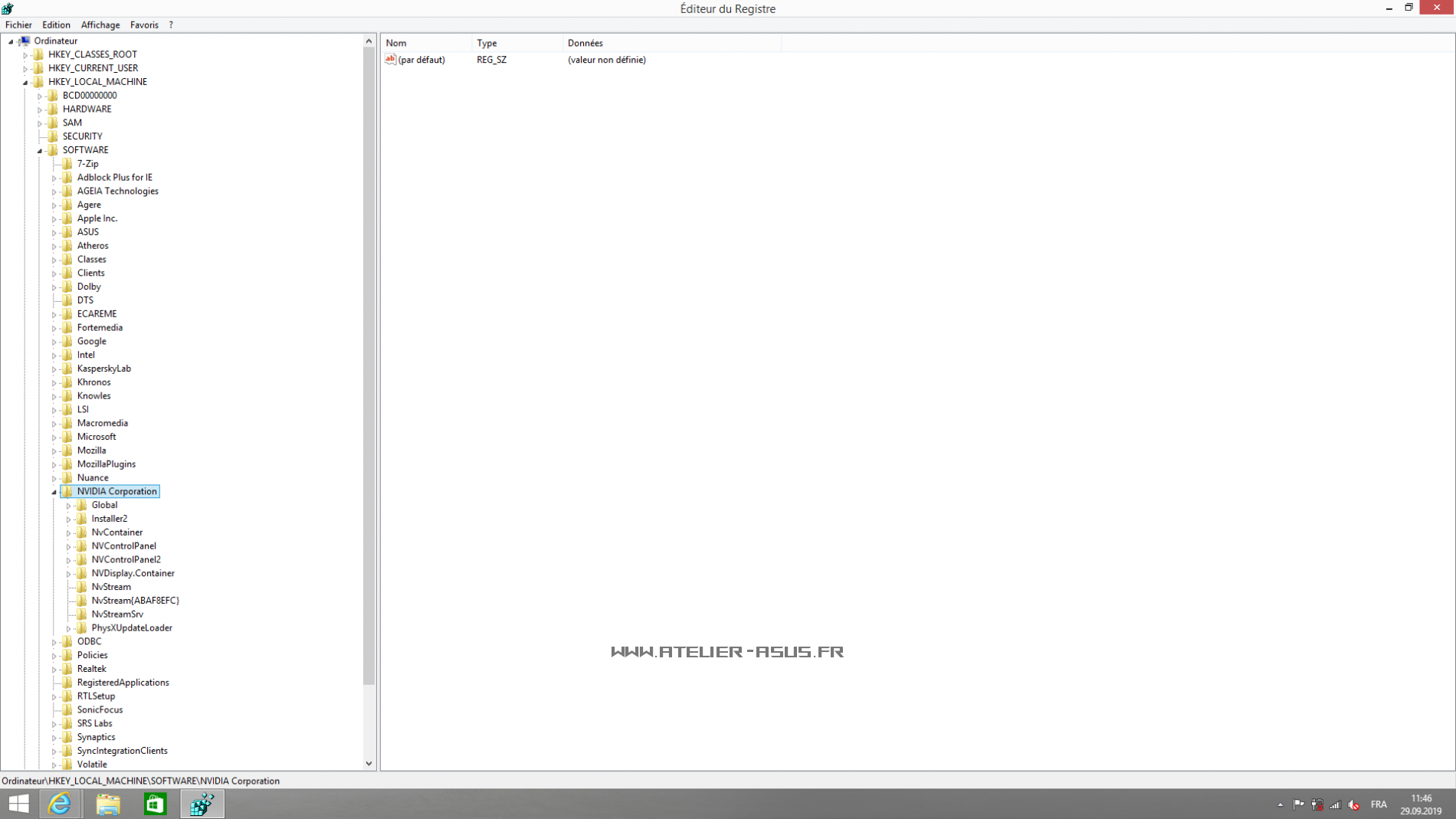Select the NvStreamSrv key
Screen dimensions: 1456x819
tap(117, 614)
